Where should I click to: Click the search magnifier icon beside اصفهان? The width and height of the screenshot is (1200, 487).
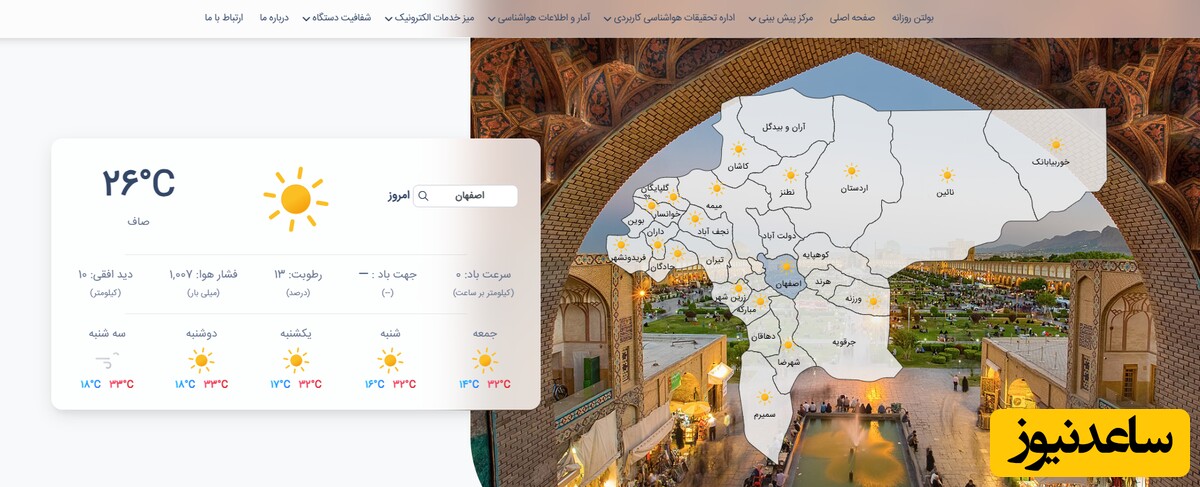pos(423,196)
